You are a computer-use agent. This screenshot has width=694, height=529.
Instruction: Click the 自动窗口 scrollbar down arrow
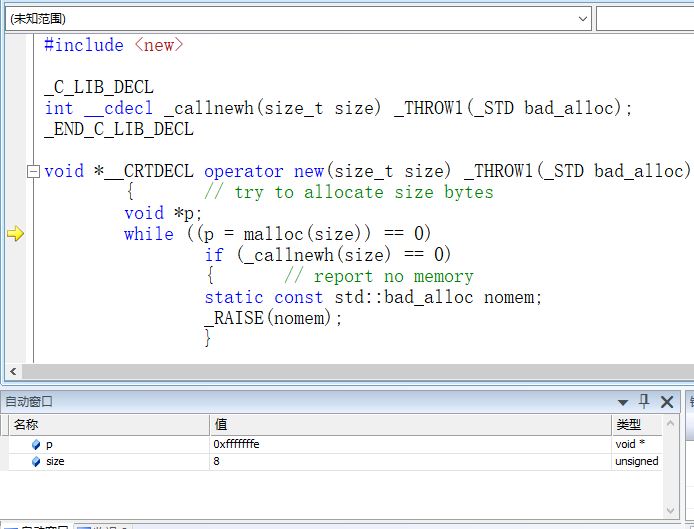[670, 511]
